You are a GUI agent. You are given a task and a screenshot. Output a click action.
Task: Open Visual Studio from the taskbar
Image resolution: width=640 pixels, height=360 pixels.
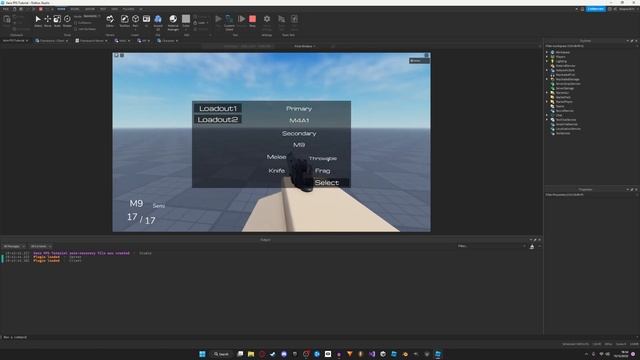[x=372, y=354]
